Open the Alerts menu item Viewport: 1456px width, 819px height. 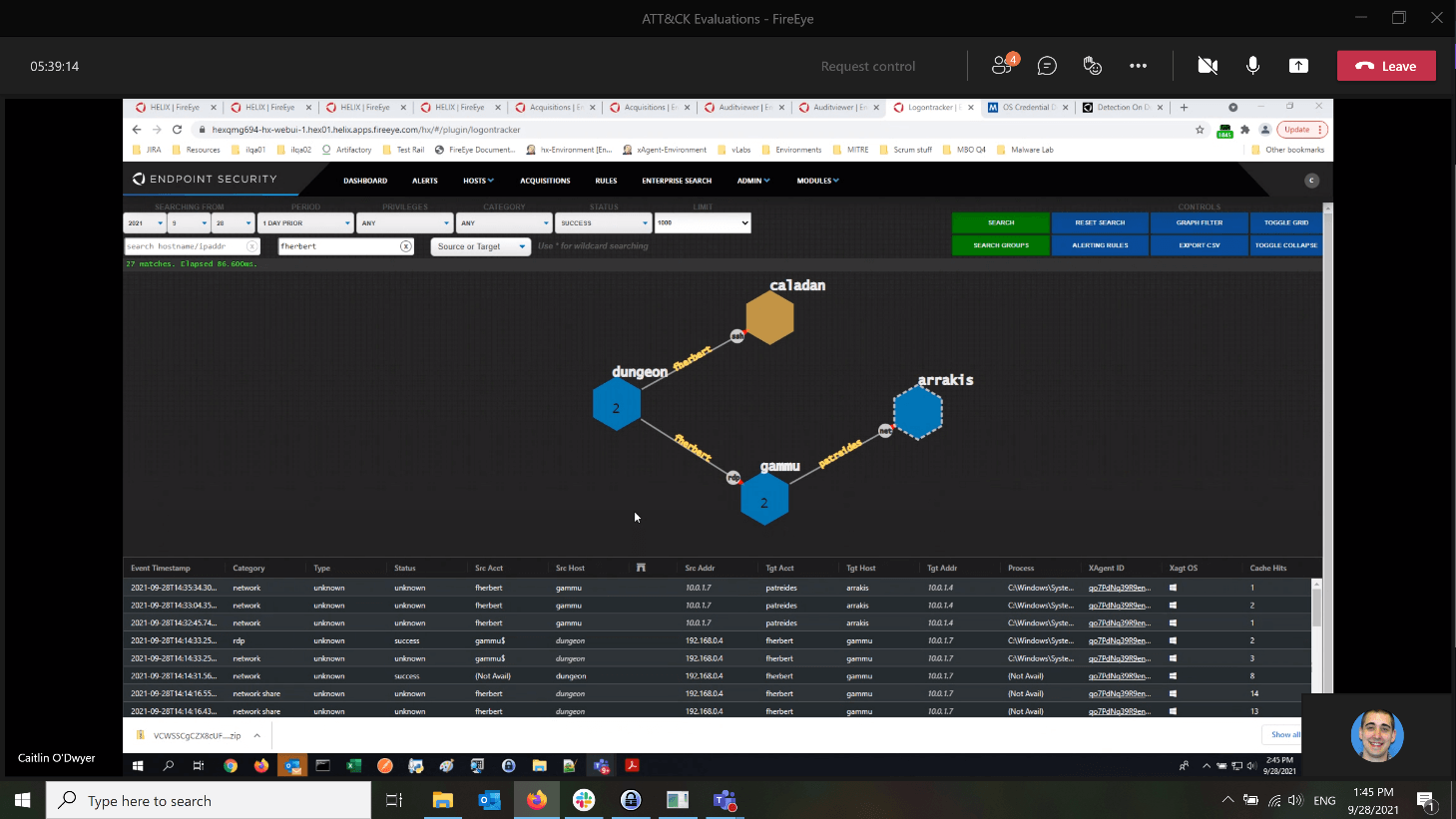pyautogui.click(x=425, y=181)
